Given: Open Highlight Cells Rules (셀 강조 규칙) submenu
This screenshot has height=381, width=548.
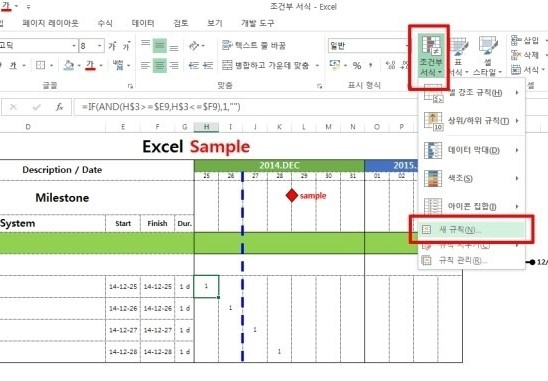Looking at the screenshot, I should [471, 93].
